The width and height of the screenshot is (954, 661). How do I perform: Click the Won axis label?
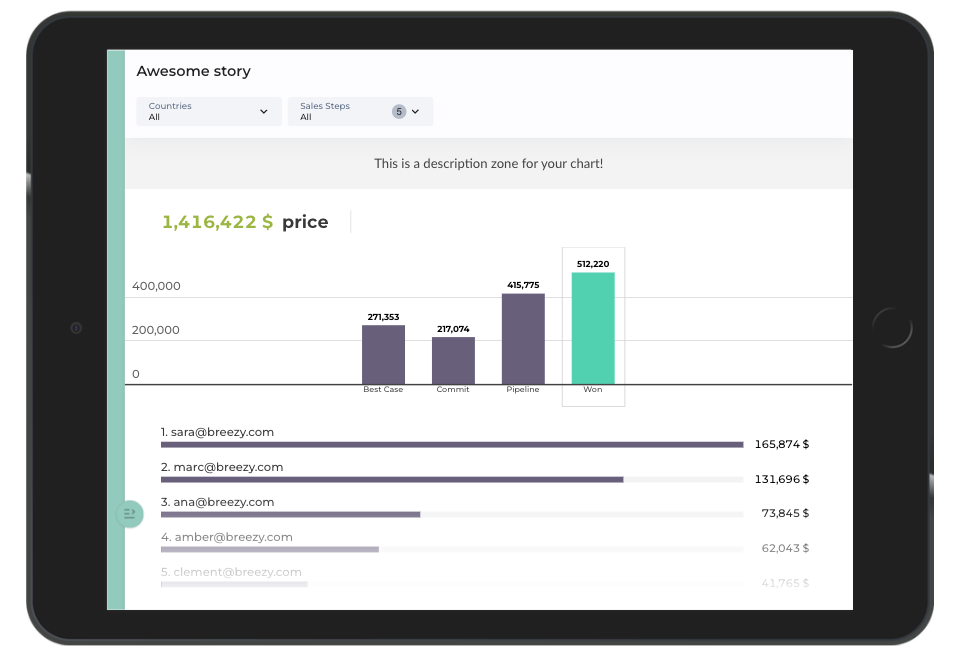coord(593,390)
